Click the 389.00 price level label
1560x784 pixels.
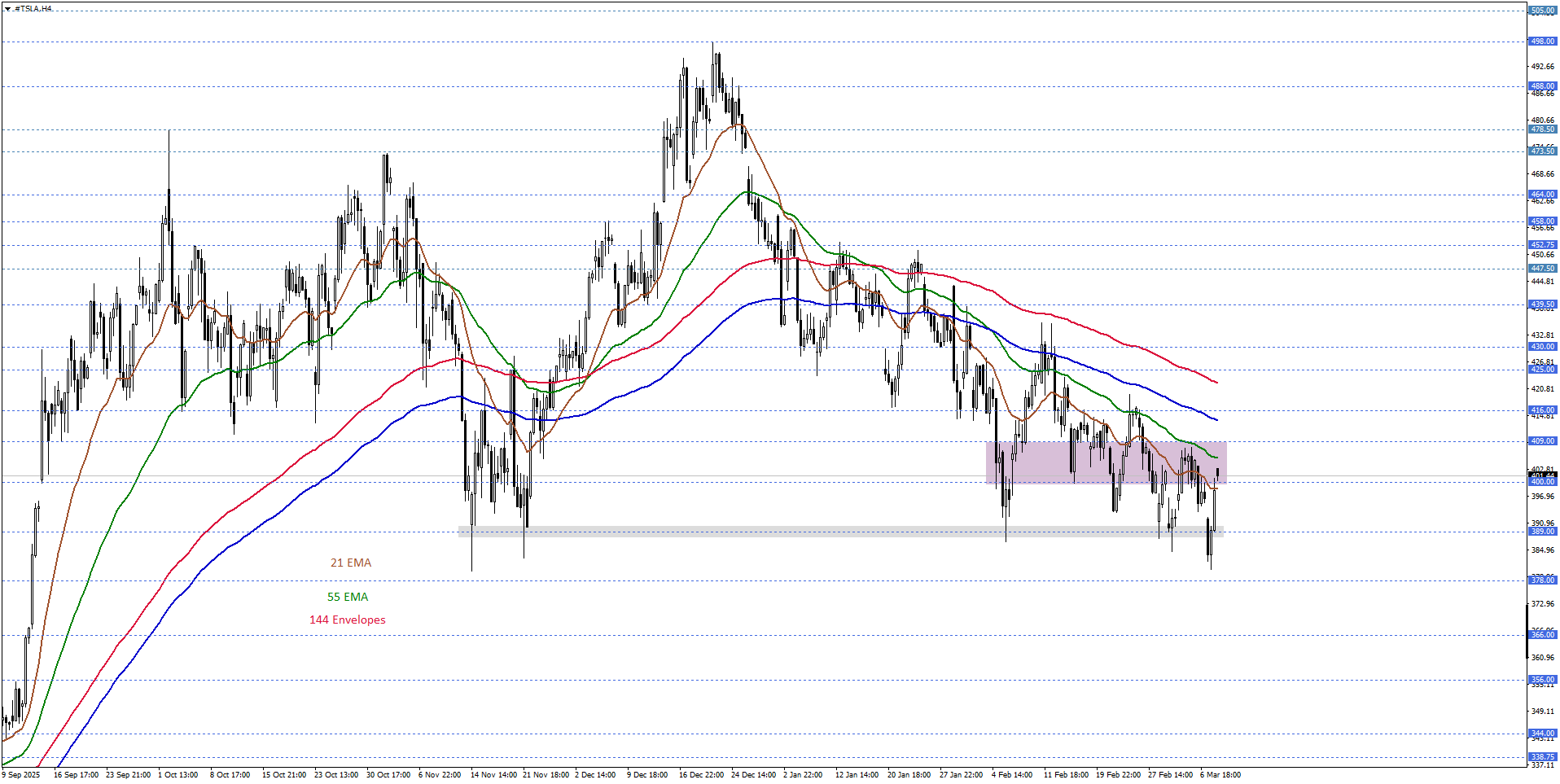click(1542, 532)
